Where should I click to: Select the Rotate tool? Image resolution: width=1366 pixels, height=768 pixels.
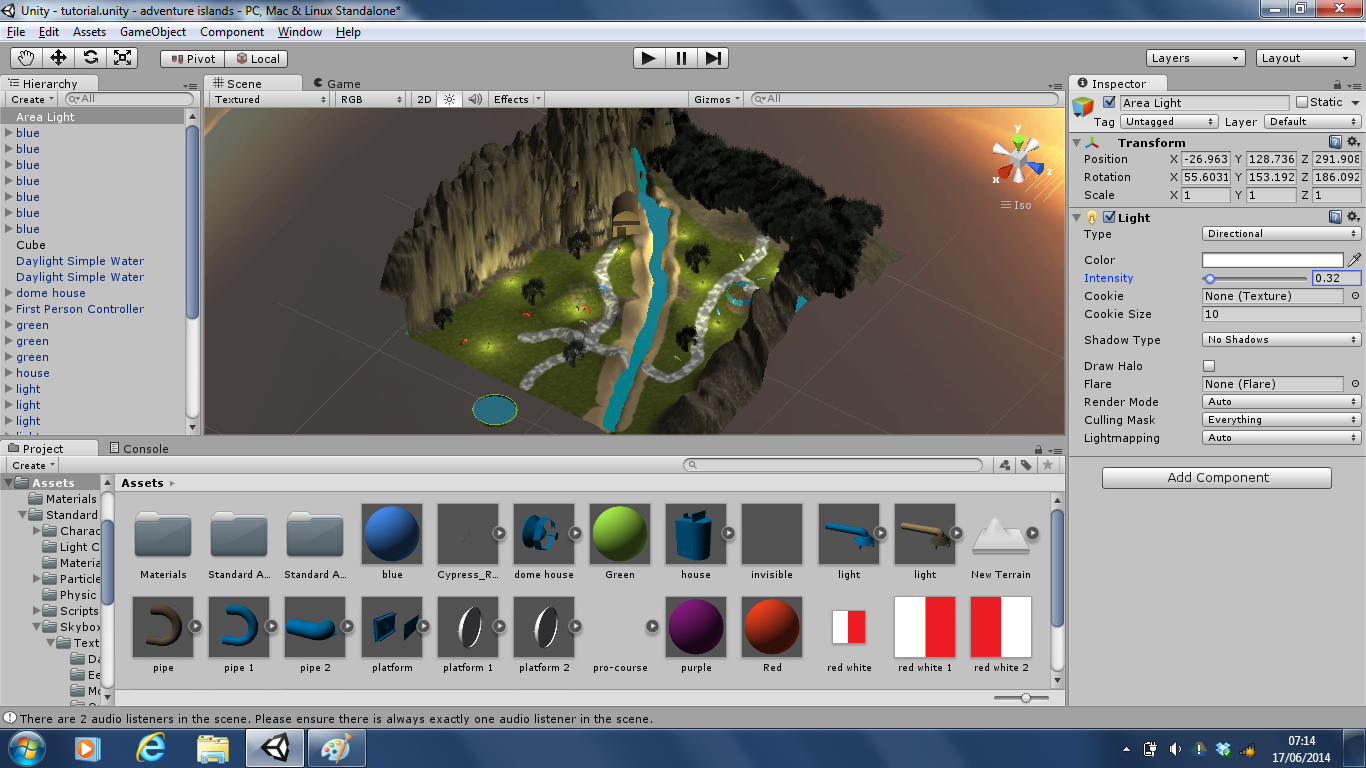click(90, 58)
